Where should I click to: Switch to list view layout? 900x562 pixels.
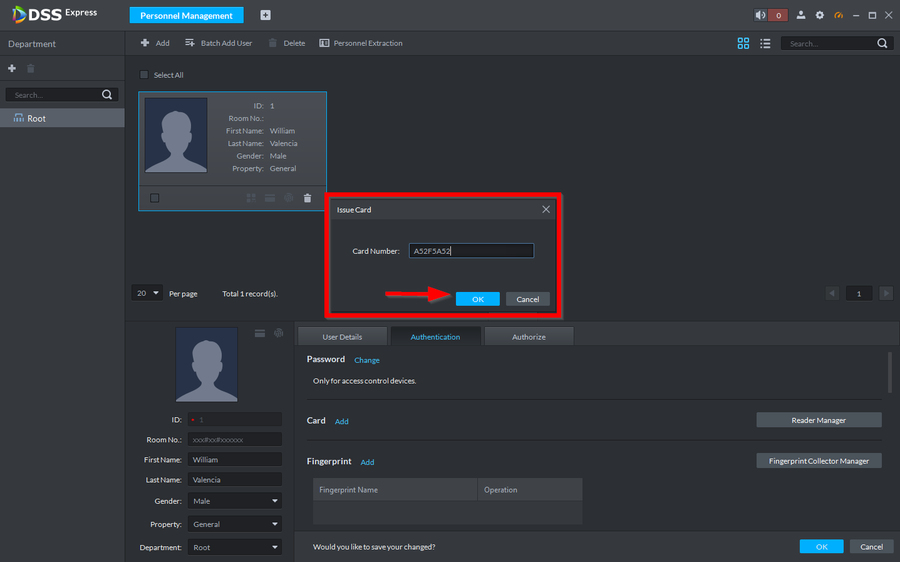[765, 44]
